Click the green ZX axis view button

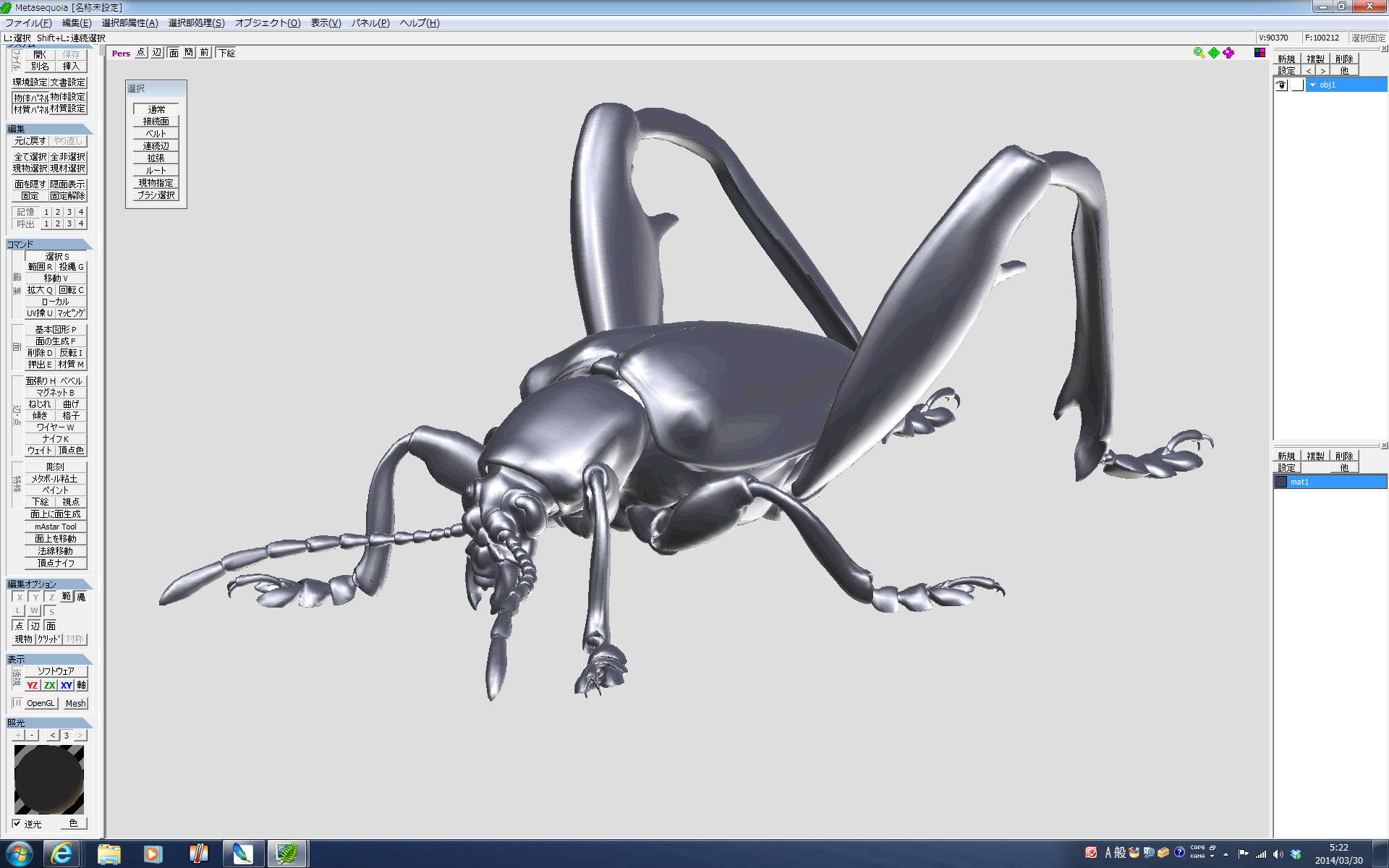click(49, 685)
